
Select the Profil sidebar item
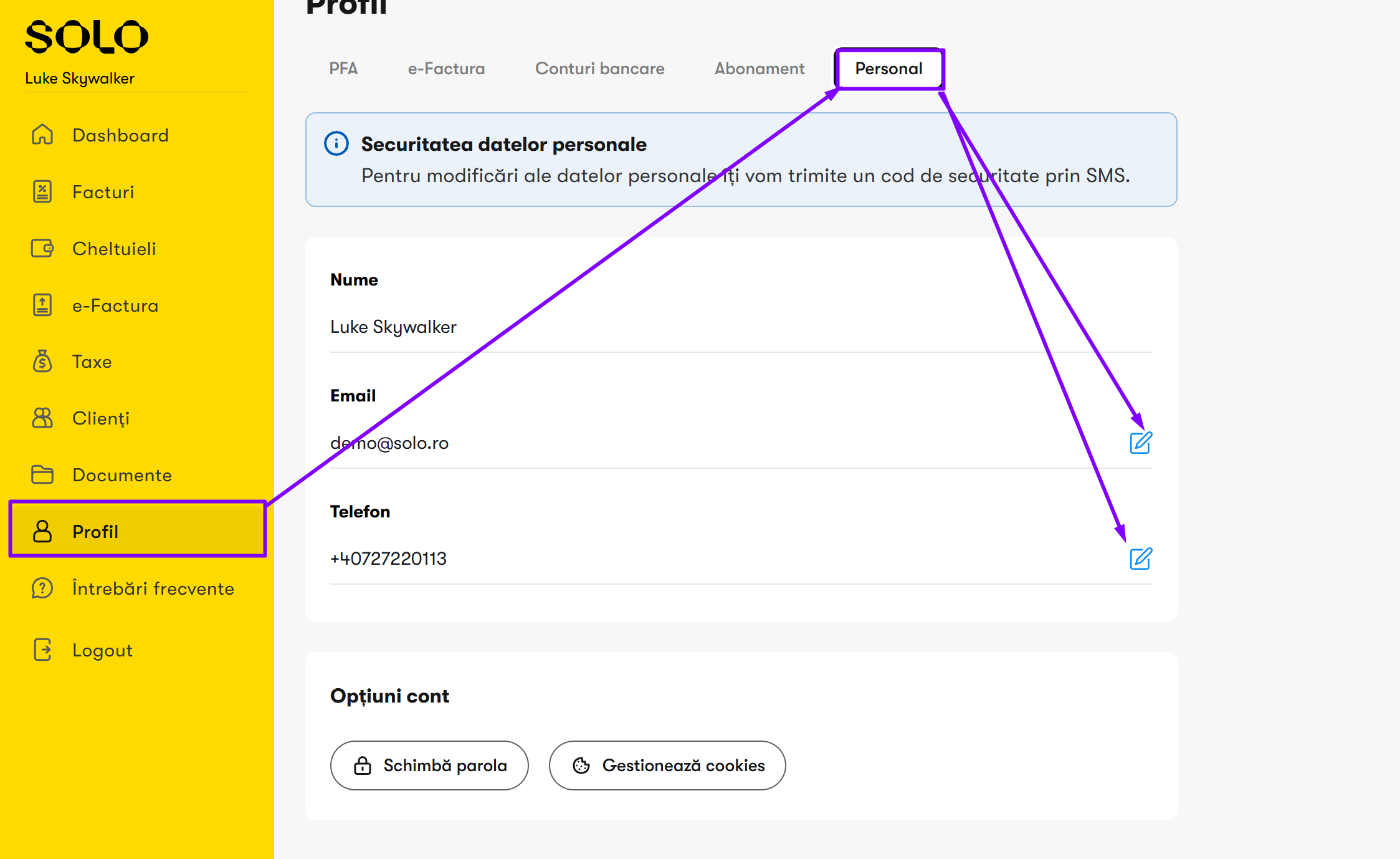point(137,531)
